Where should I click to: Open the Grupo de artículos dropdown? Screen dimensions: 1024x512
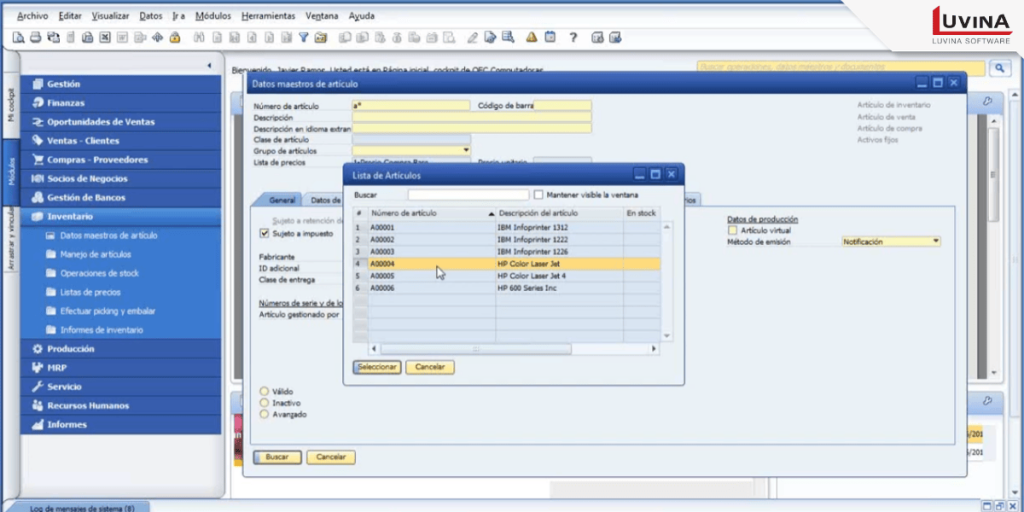466,150
